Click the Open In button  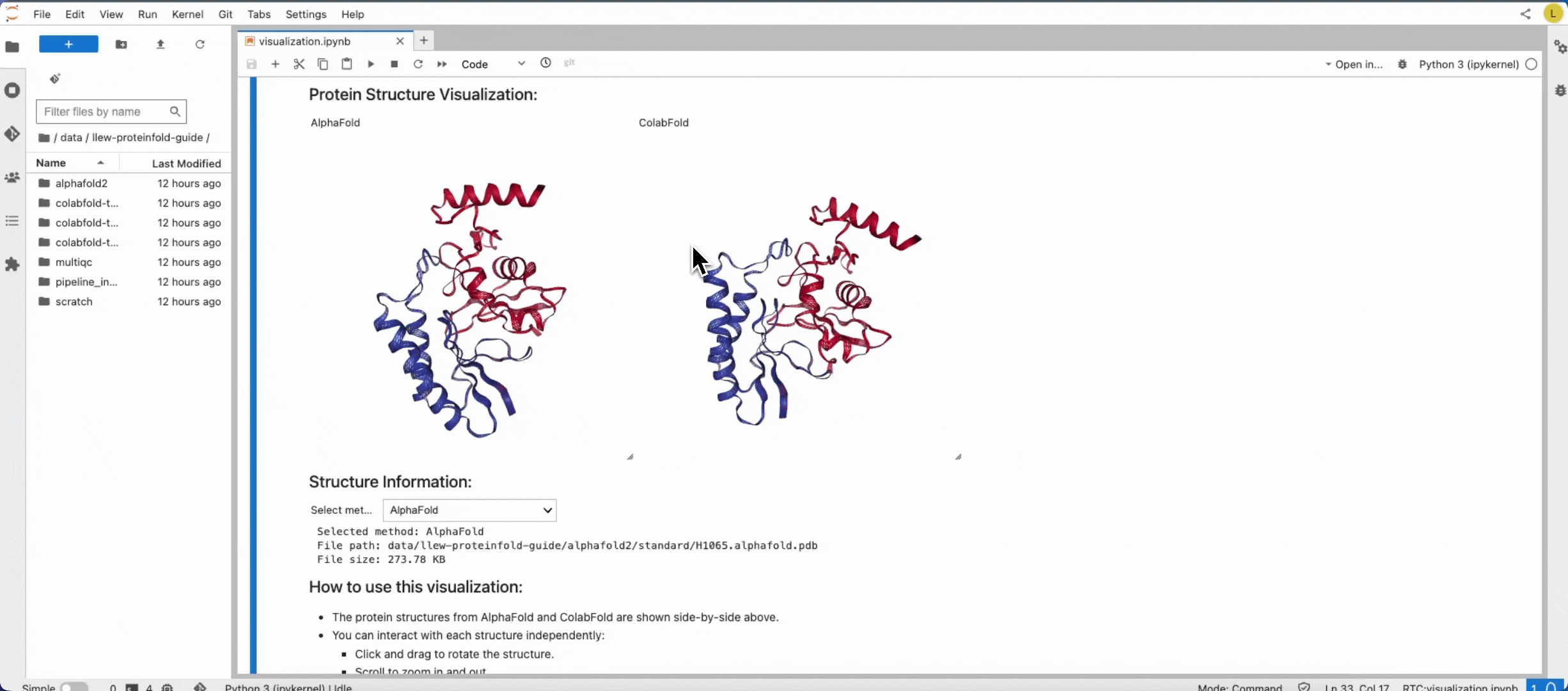tap(1356, 63)
